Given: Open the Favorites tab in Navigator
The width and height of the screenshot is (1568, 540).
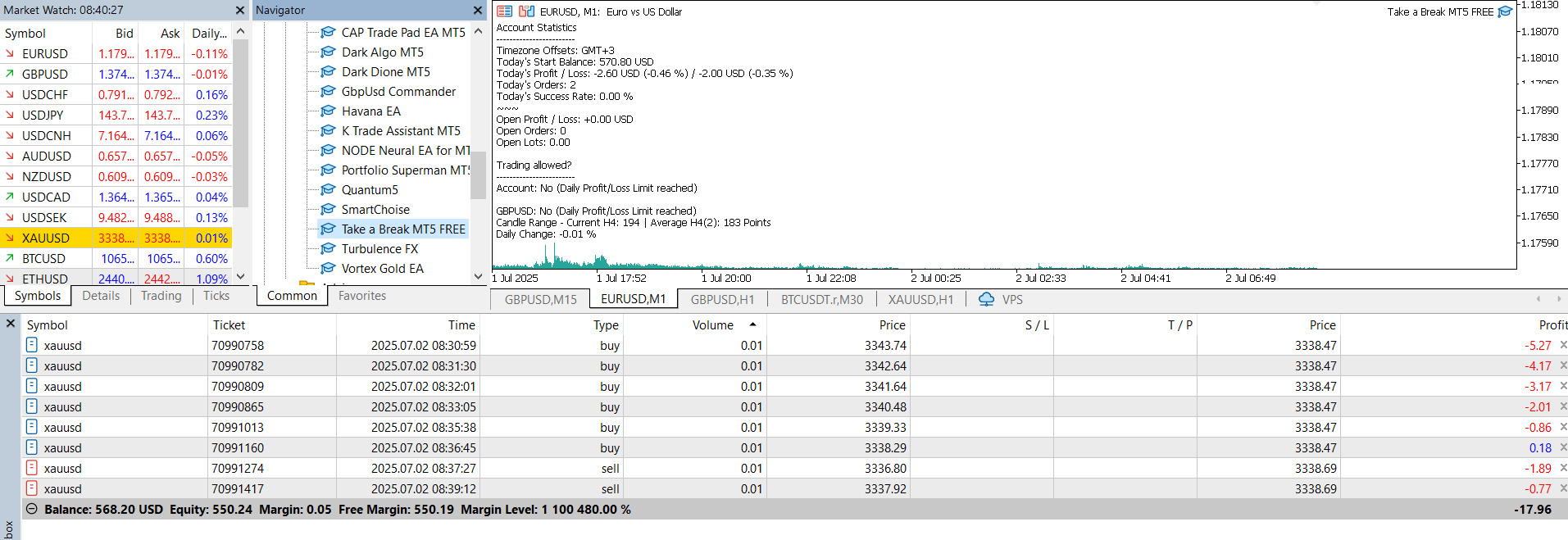Looking at the screenshot, I should [361, 296].
